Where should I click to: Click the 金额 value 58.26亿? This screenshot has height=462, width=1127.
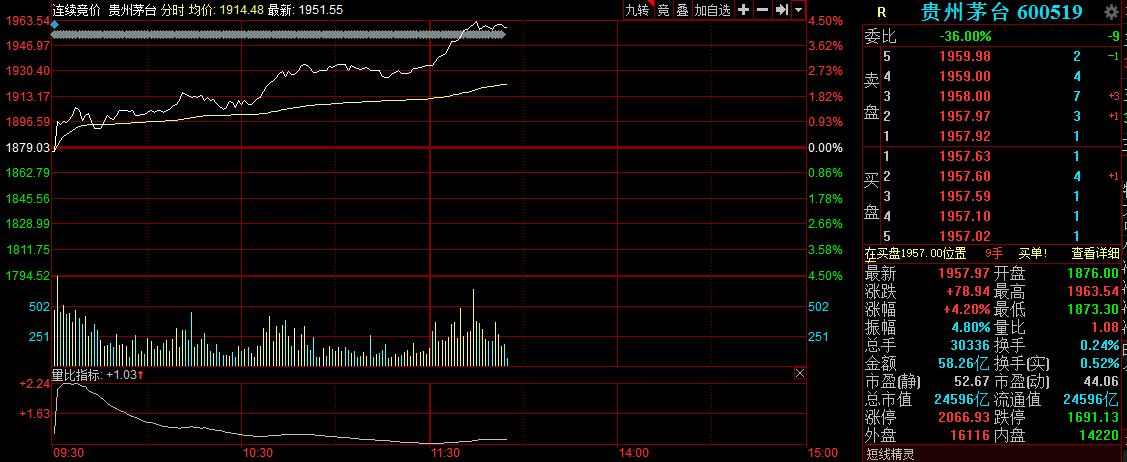pos(965,364)
